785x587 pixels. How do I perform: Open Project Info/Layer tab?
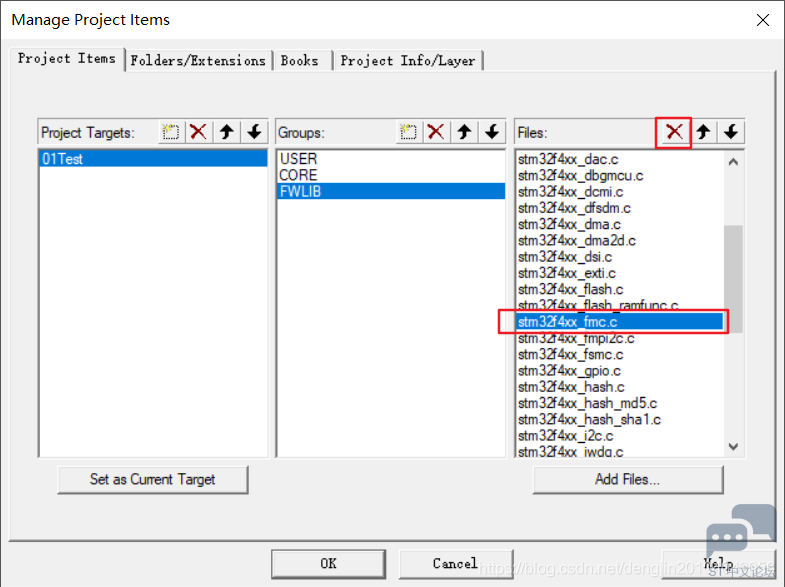tap(408, 61)
